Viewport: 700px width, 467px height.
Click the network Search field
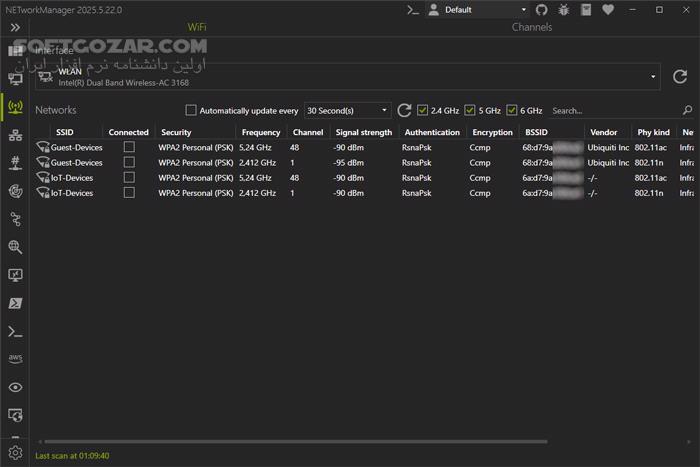[612, 110]
